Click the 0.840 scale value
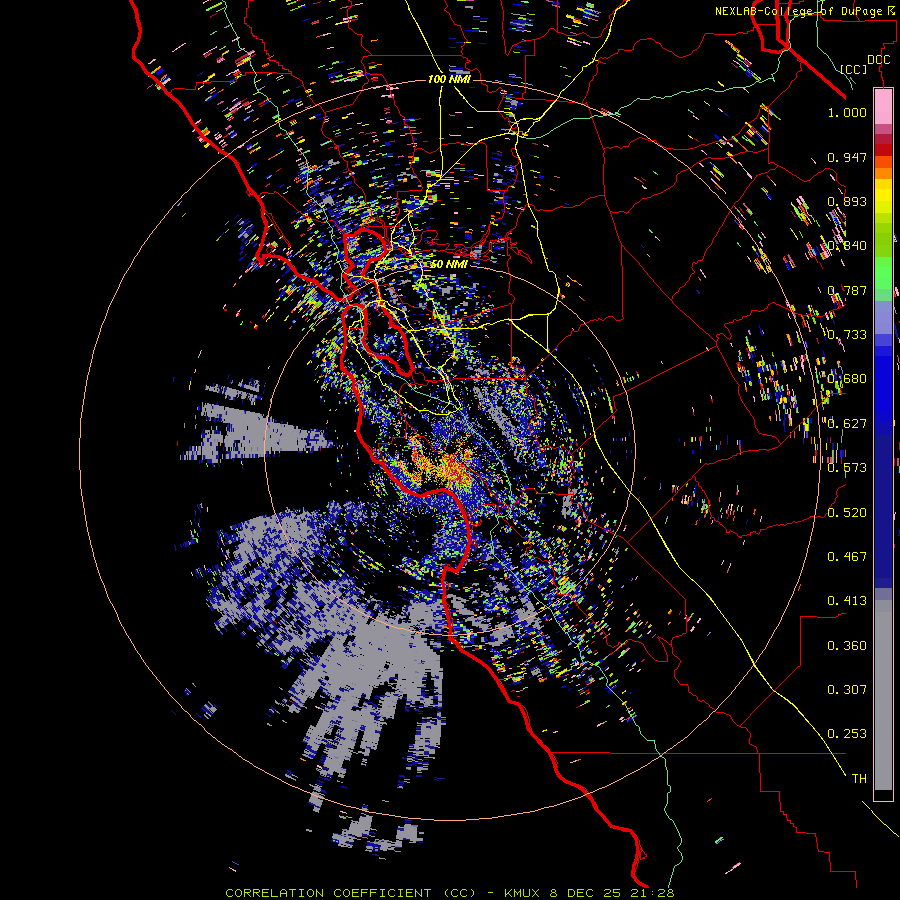The image size is (900, 900). point(847,246)
